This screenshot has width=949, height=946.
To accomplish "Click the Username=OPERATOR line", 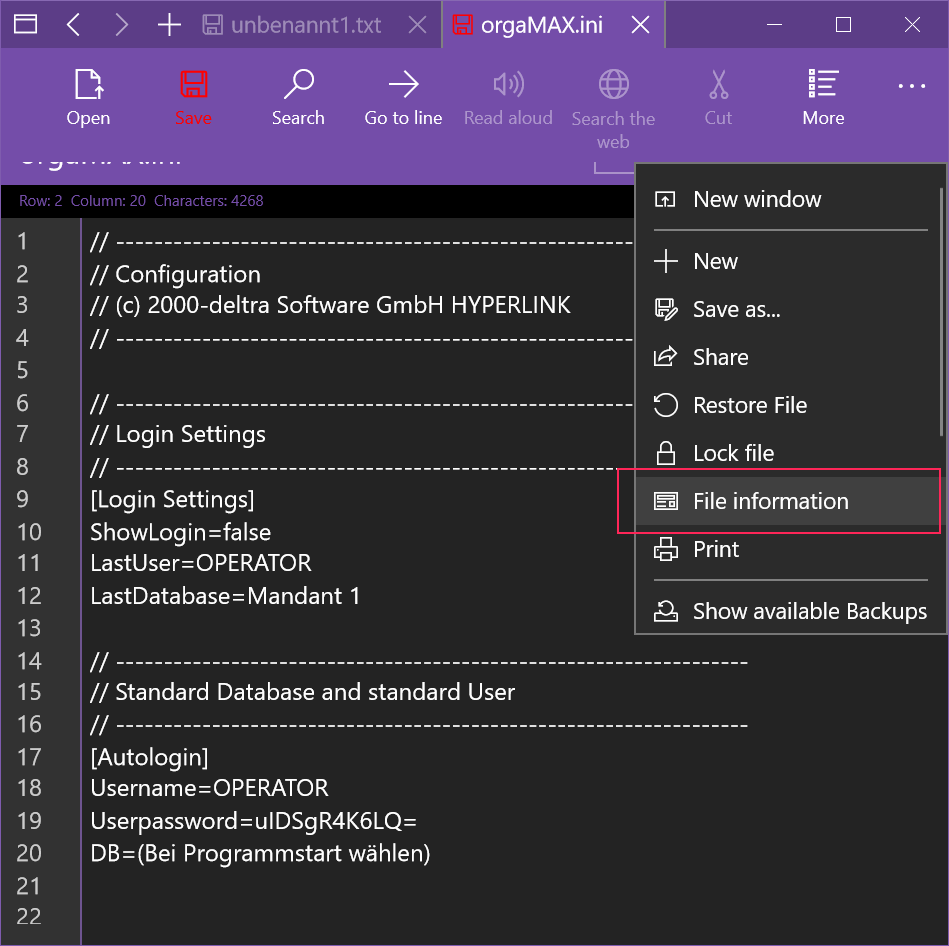I will pyautogui.click(x=209, y=788).
